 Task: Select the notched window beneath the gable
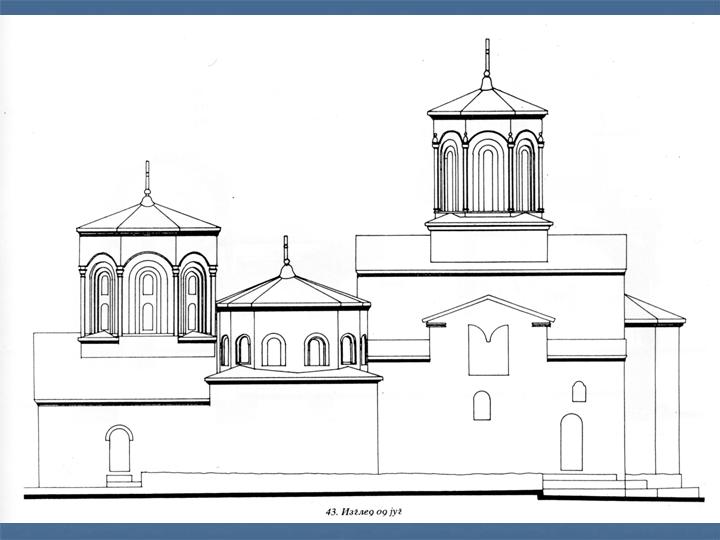488,349
